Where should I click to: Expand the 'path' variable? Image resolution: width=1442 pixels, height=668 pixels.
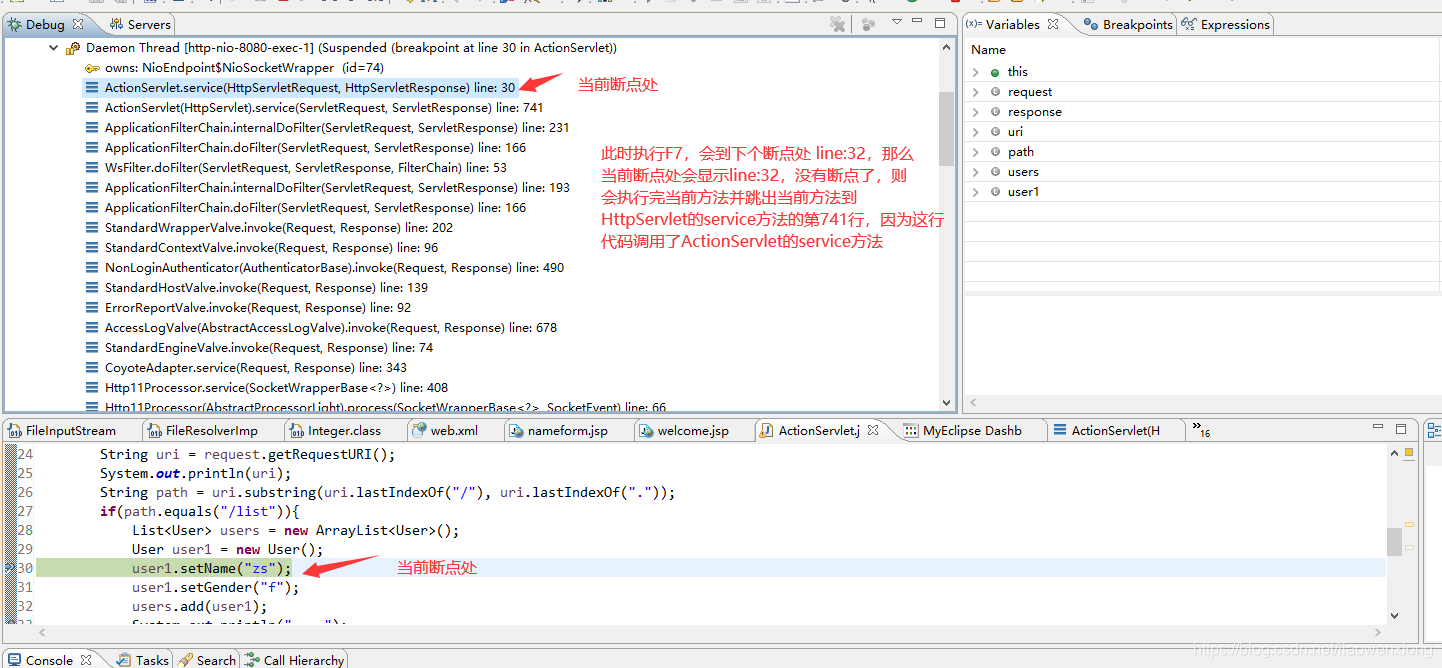coord(976,152)
